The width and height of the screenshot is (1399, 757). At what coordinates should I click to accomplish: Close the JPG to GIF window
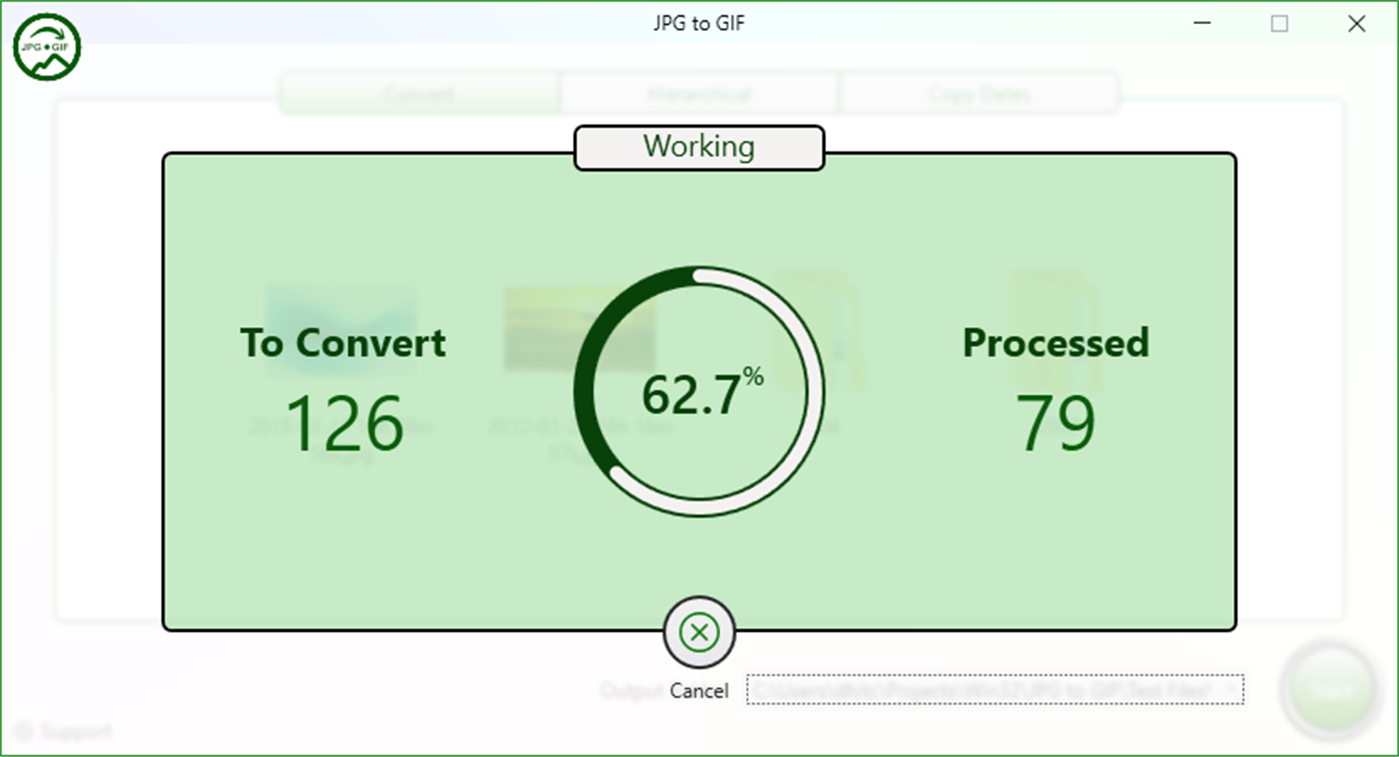[x=1356, y=24]
